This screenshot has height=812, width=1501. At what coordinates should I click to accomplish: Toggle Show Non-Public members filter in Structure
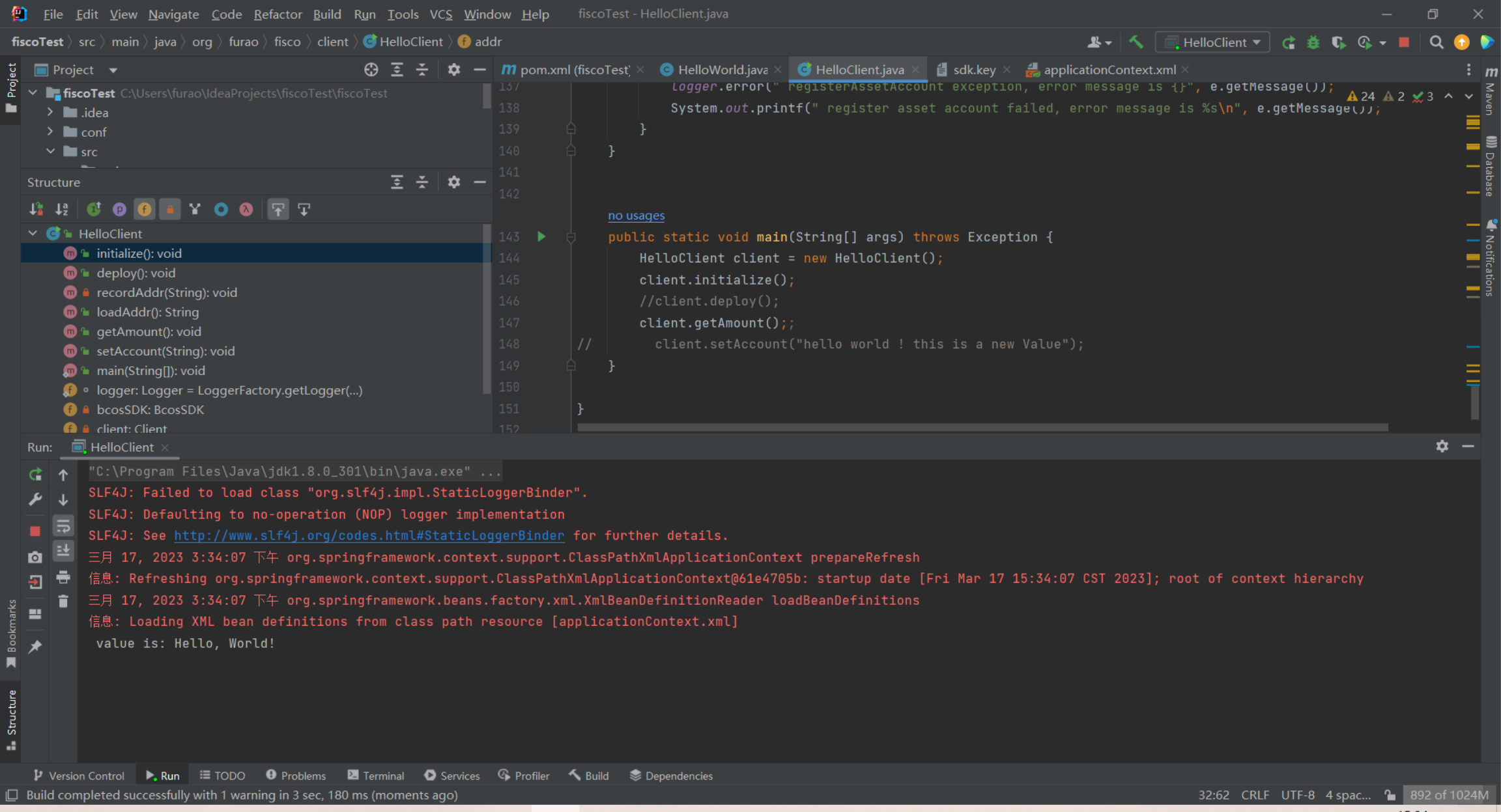[170, 210]
